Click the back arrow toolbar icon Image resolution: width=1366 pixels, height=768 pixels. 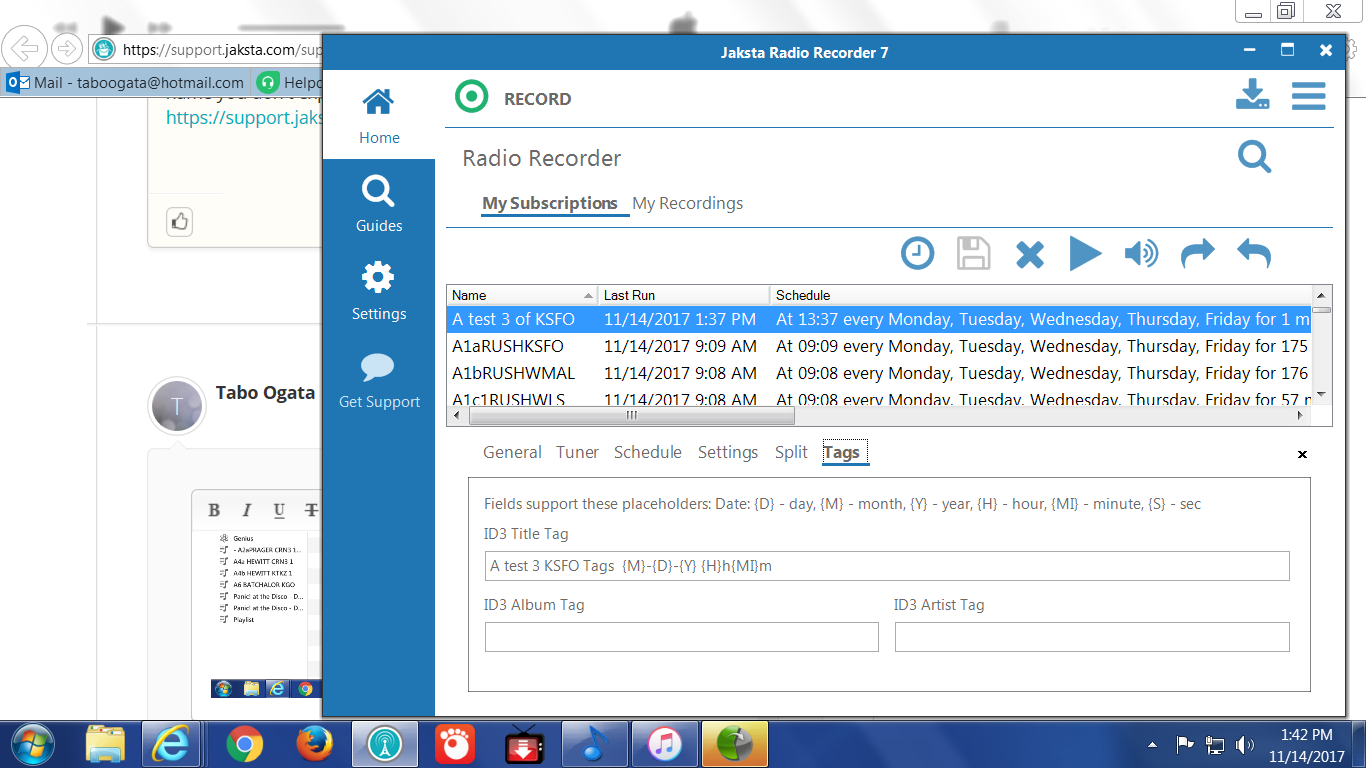click(1253, 253)
